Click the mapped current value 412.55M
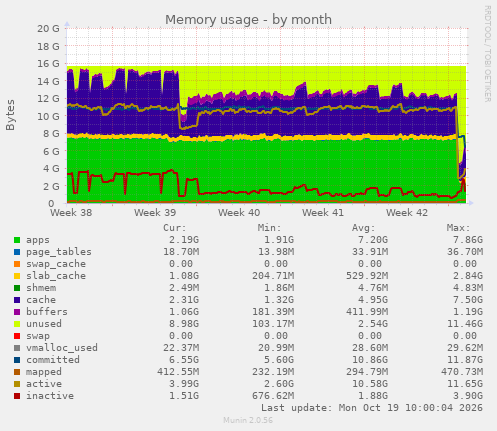Viewport: 497px width, 431px height. pyautogui.click(x=178, y=372)
